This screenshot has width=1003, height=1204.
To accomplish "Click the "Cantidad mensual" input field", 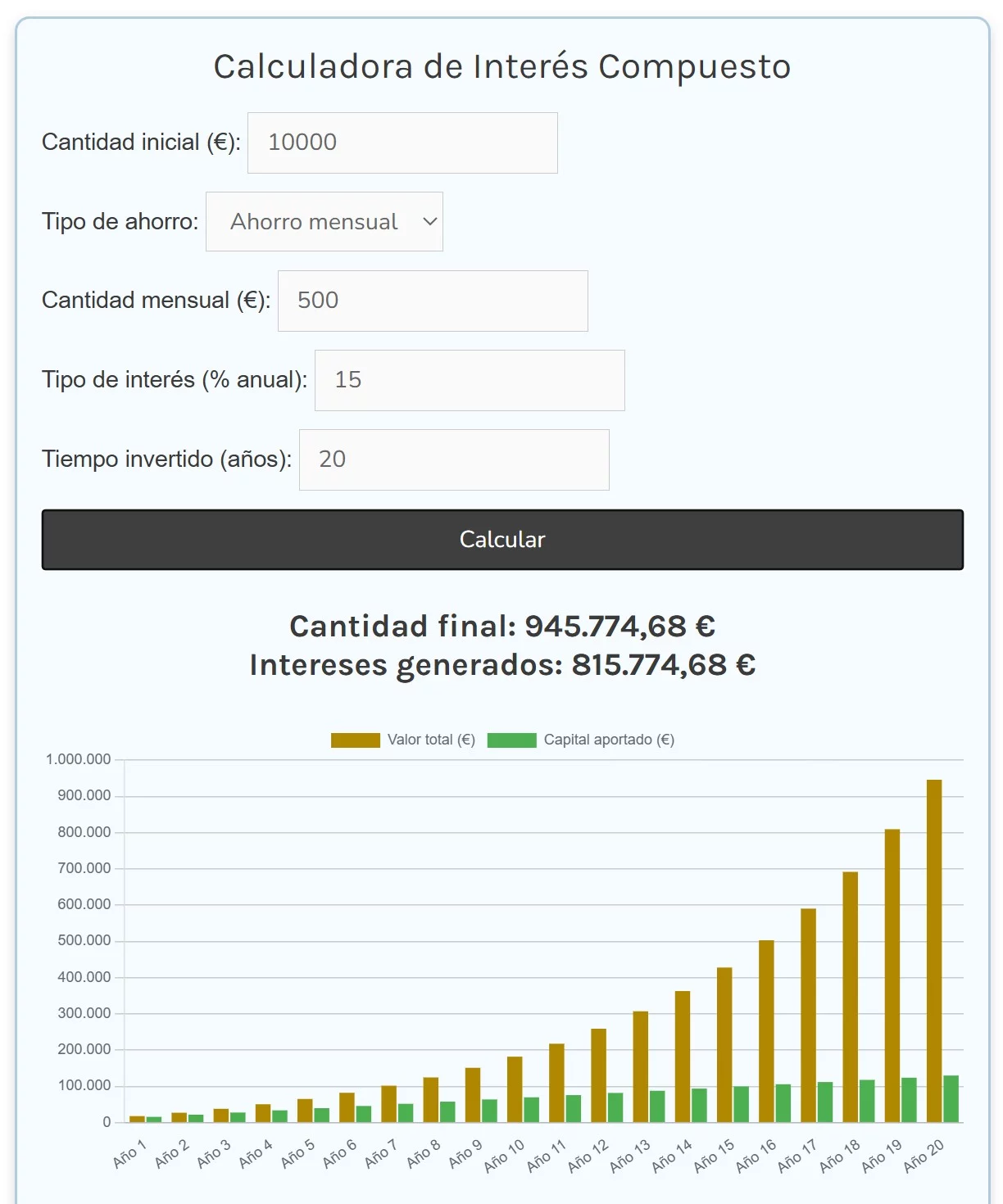I will tap(433, 301).
